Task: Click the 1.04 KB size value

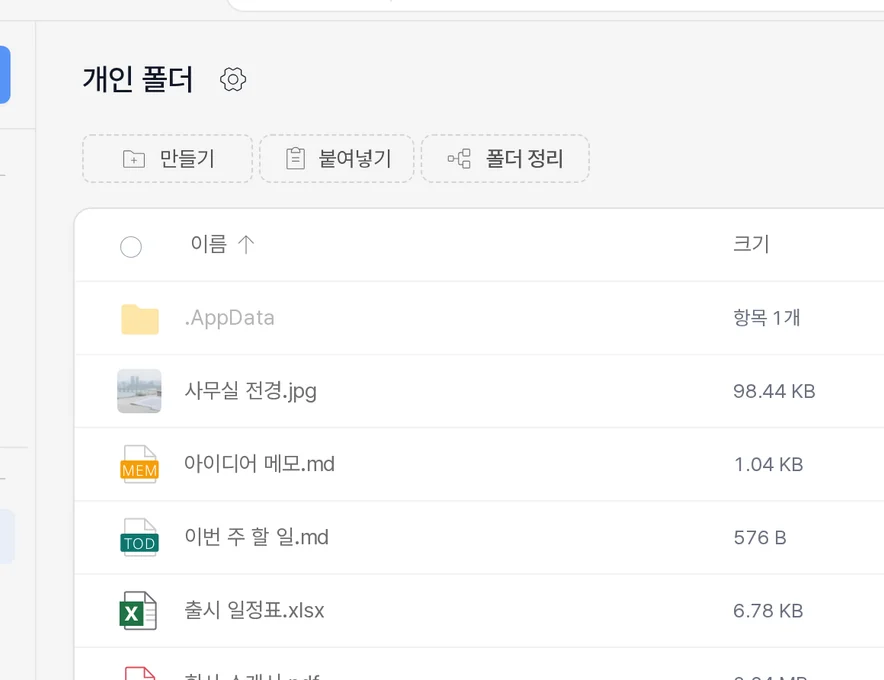Action: tap(768, 465)
